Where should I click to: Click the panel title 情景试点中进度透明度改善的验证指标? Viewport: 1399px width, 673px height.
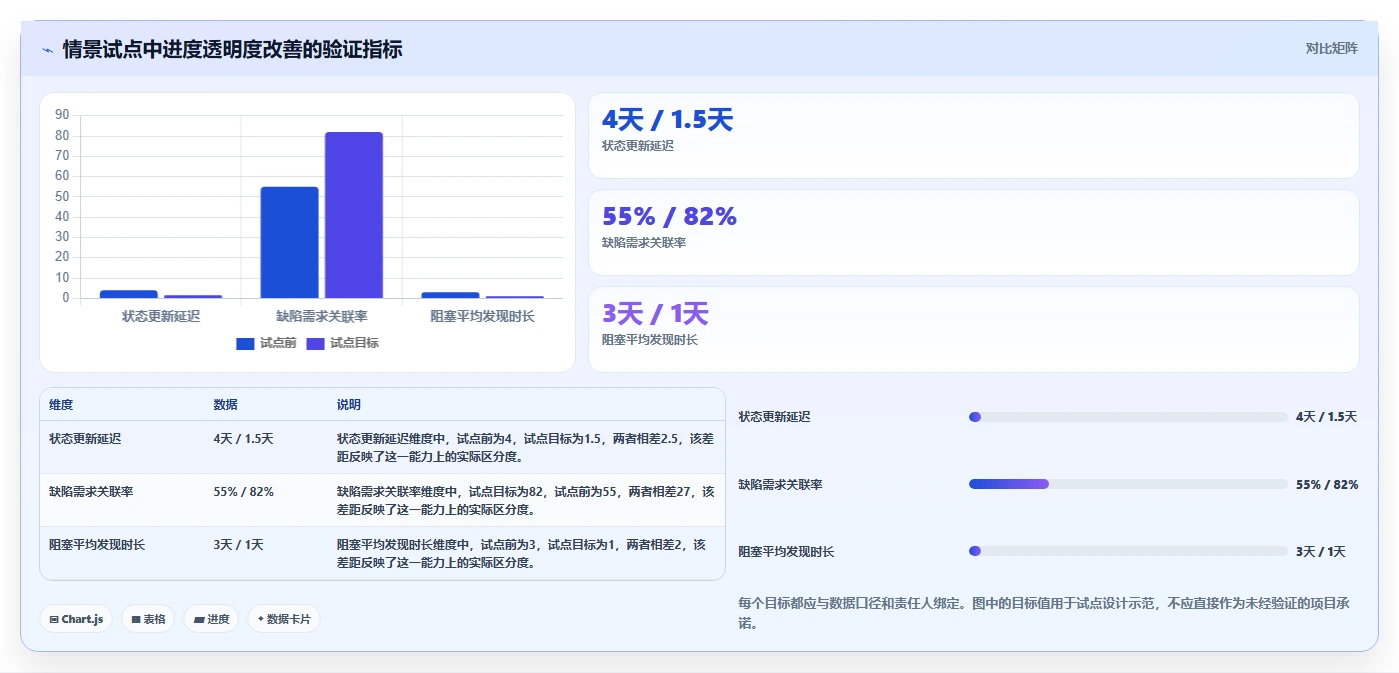point(232,49)
